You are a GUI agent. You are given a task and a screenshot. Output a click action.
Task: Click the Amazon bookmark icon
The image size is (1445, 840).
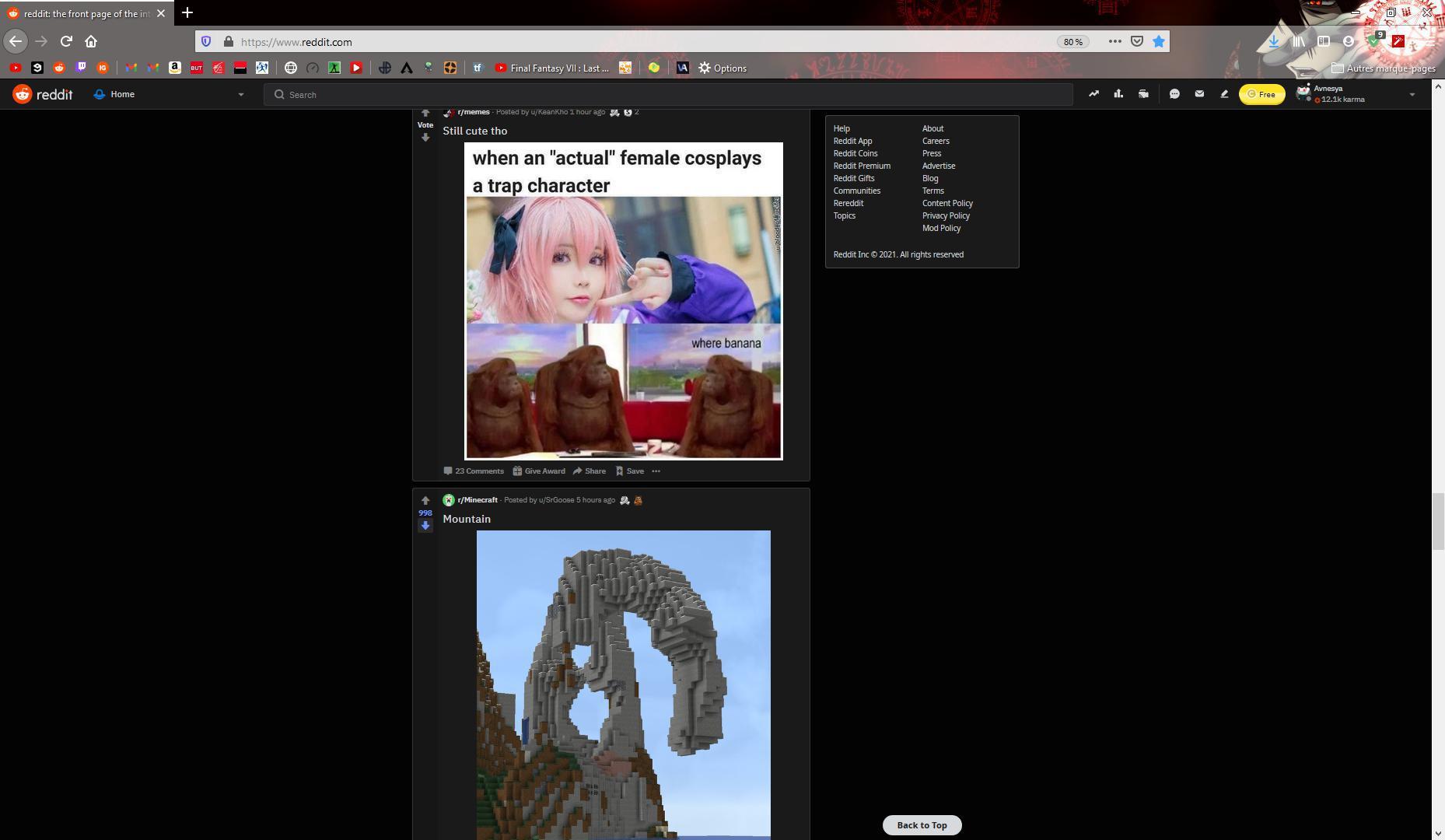[175, 68]
